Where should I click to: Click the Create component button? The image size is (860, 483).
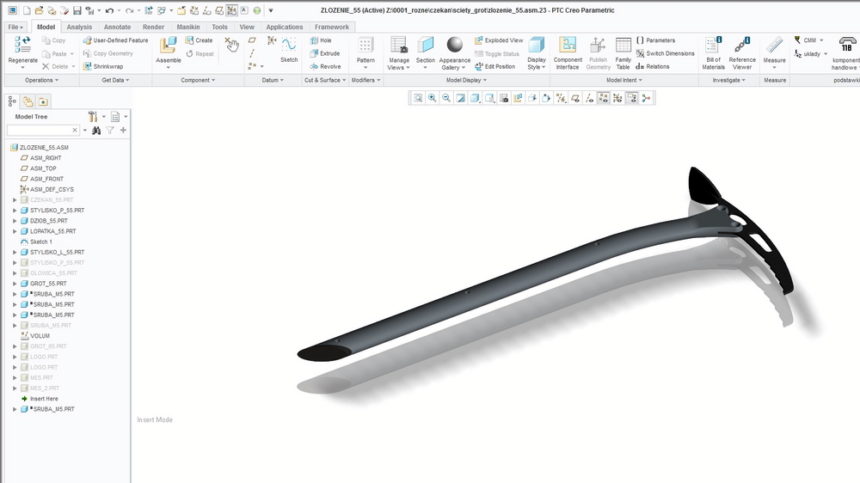(199, 41)
